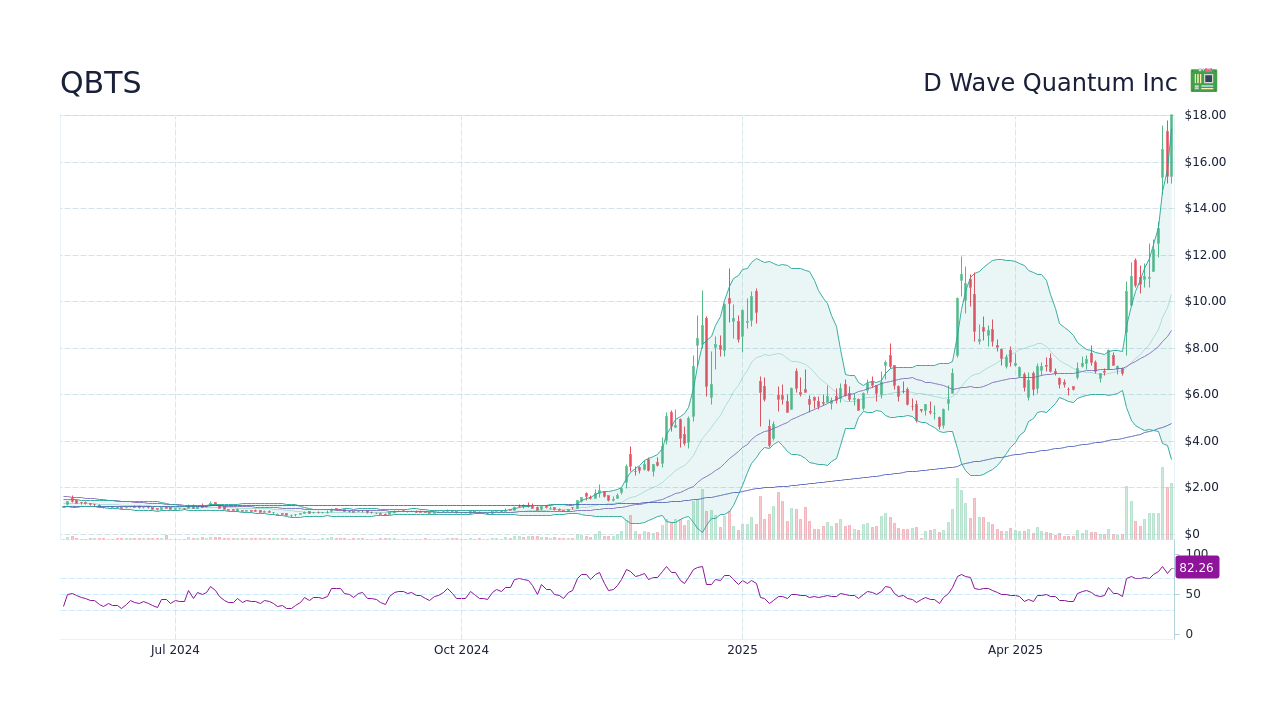
Task: Click the $0 price axis label
Action: (x=1192, y=534)
